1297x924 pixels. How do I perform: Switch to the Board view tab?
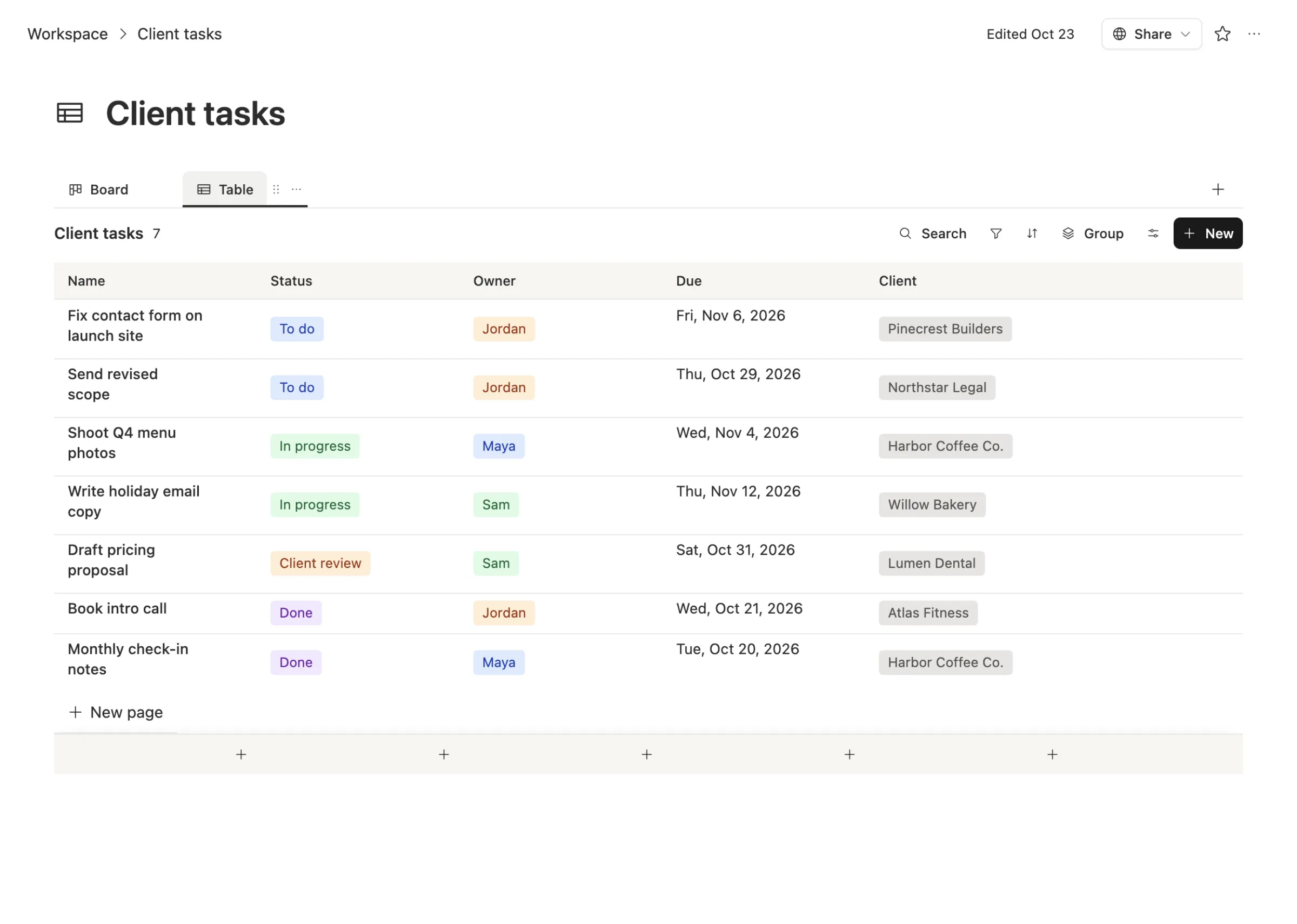click(x=99, y=190)
